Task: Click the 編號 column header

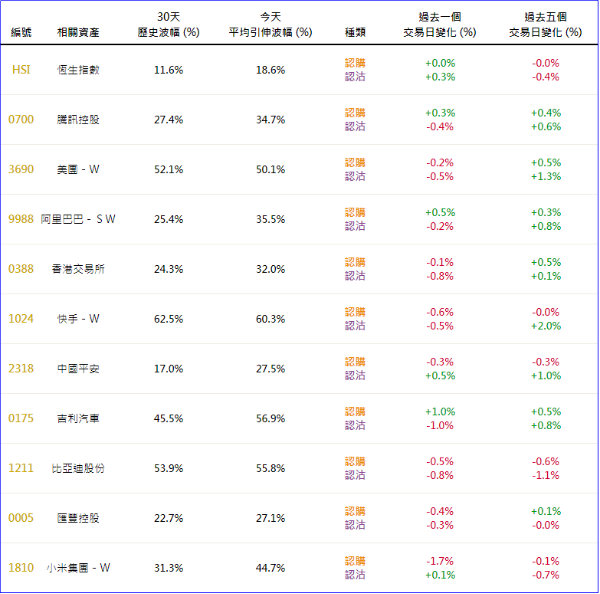Action: (x=21, y=32)
